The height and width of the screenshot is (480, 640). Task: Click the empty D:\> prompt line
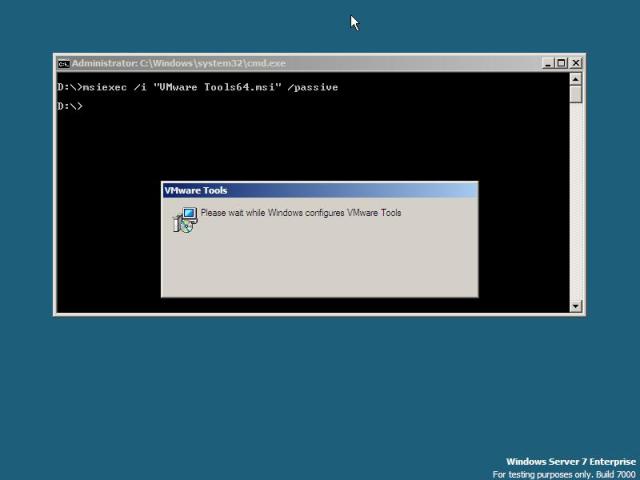pos(70,106)
